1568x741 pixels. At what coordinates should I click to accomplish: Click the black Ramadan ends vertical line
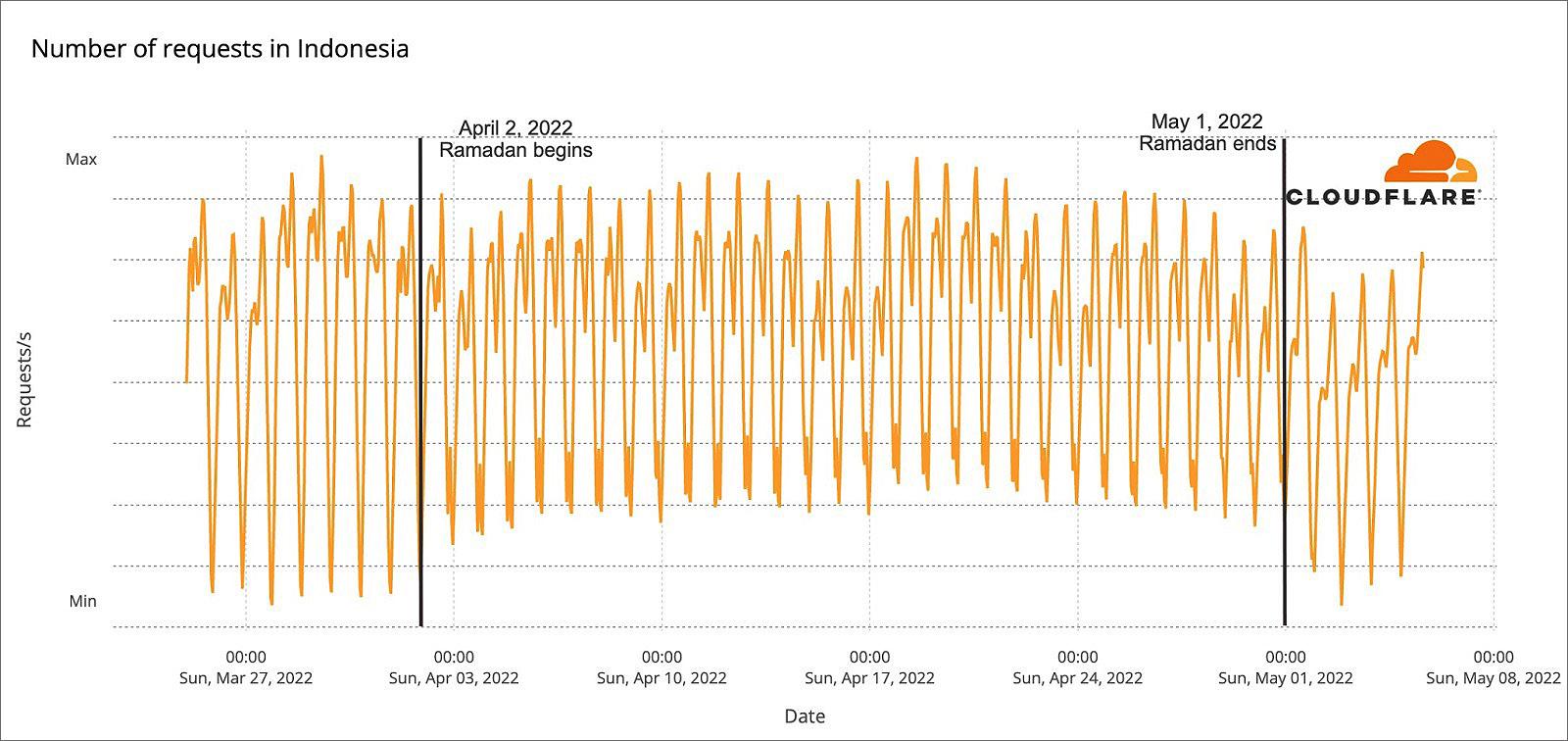1284,381
